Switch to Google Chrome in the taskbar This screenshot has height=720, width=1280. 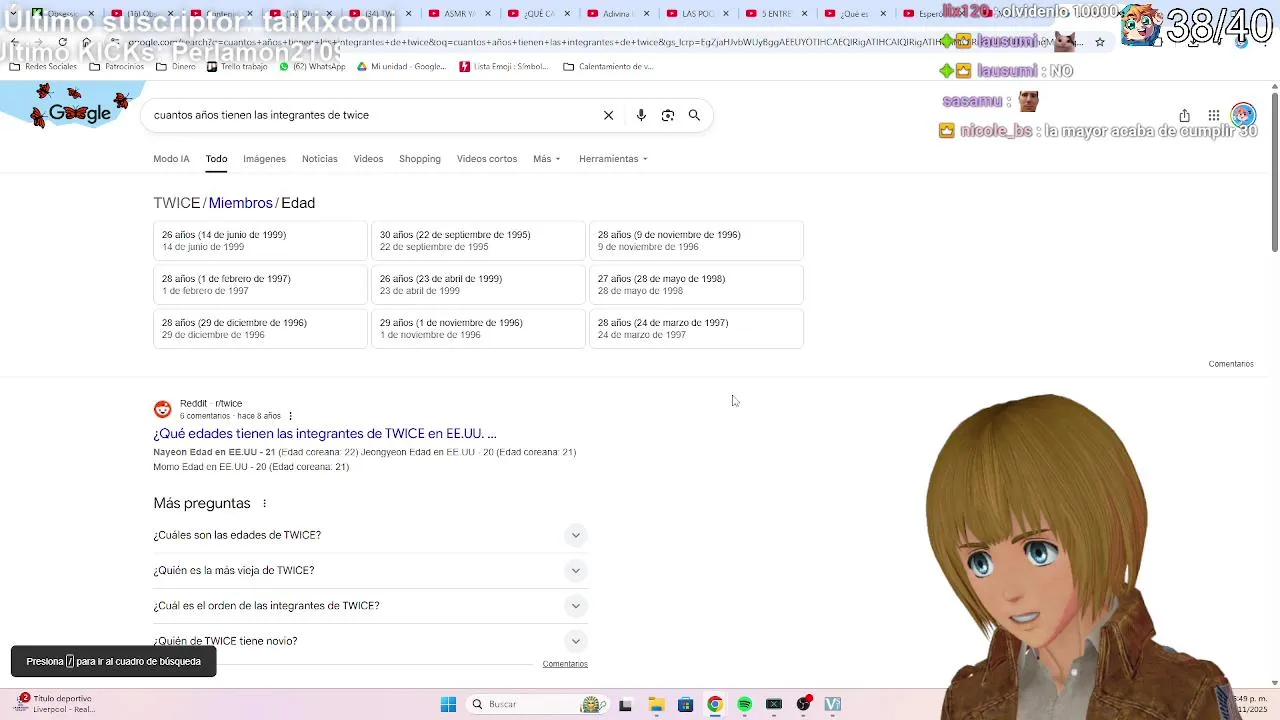pyautogui.click(x=714, y=704)
